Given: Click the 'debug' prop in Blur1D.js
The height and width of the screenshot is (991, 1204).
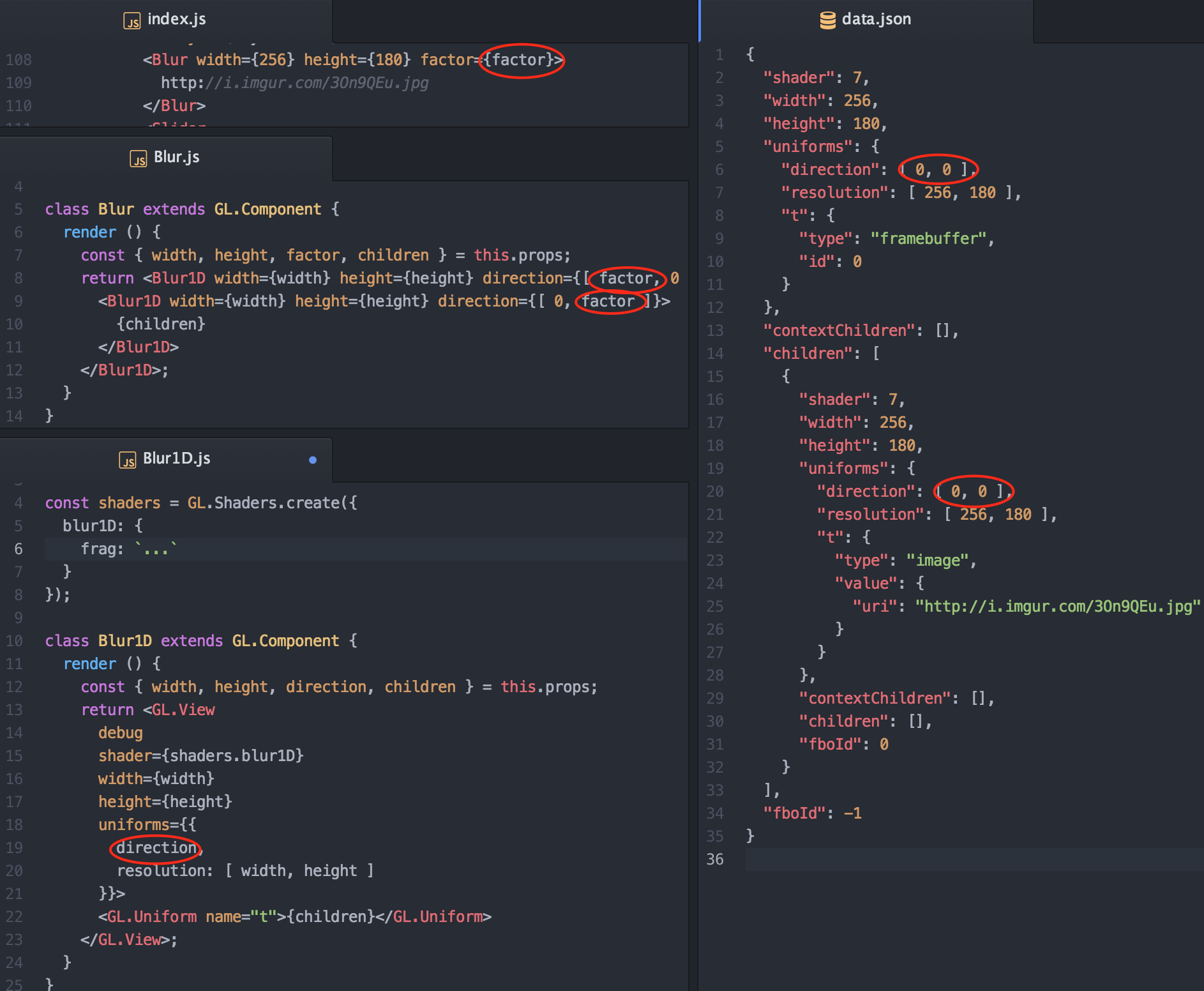Looking at the screenshot, I should (x=121, y=733).
